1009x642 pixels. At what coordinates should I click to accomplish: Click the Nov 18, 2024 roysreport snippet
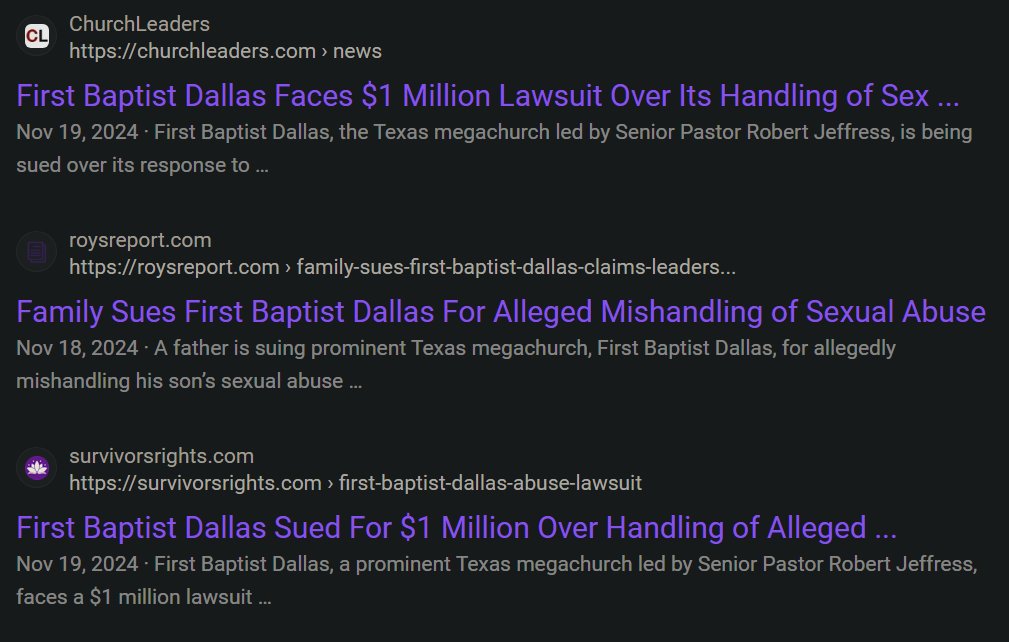coord(456,365)
